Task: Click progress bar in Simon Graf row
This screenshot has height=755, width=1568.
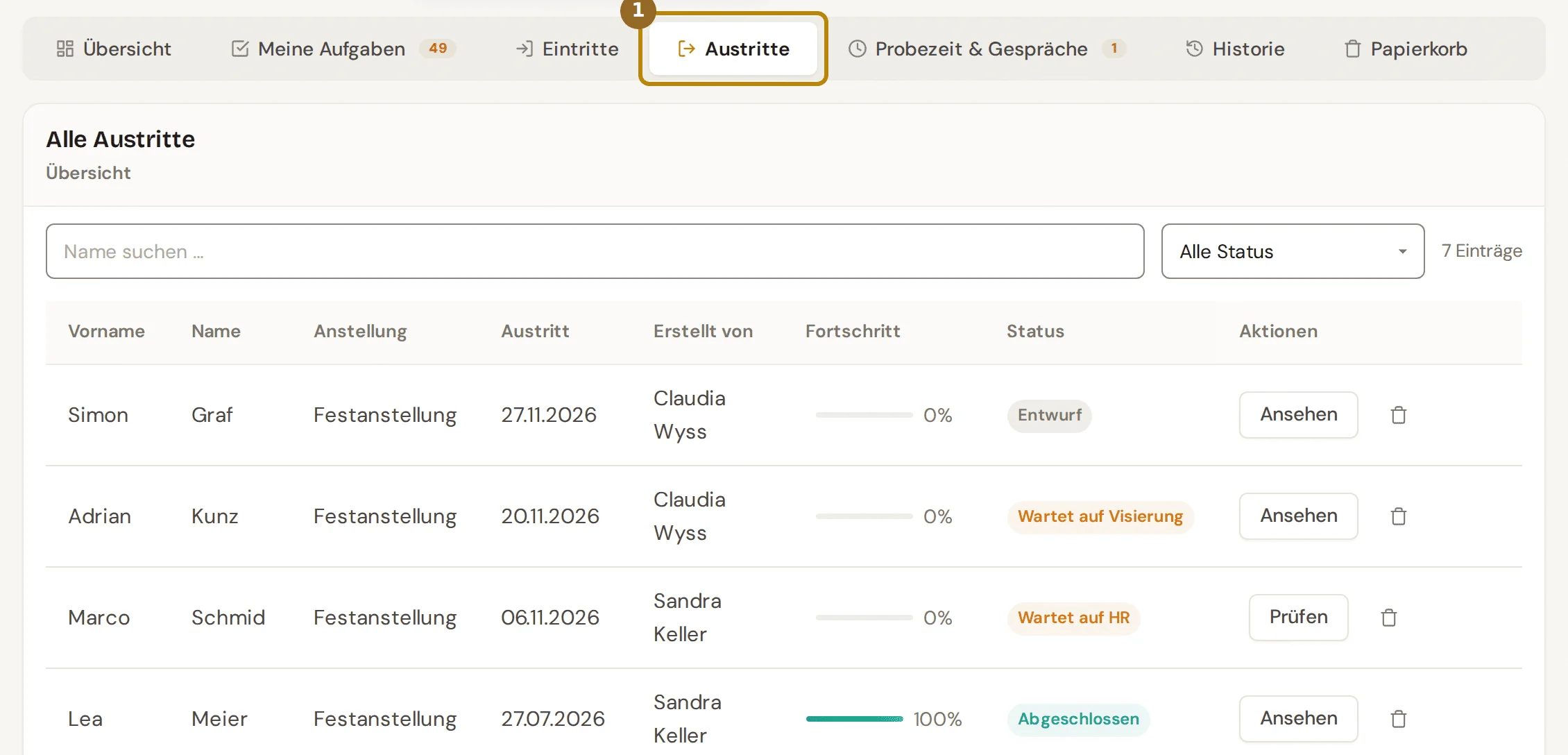Action: click(x=864, y=415)
